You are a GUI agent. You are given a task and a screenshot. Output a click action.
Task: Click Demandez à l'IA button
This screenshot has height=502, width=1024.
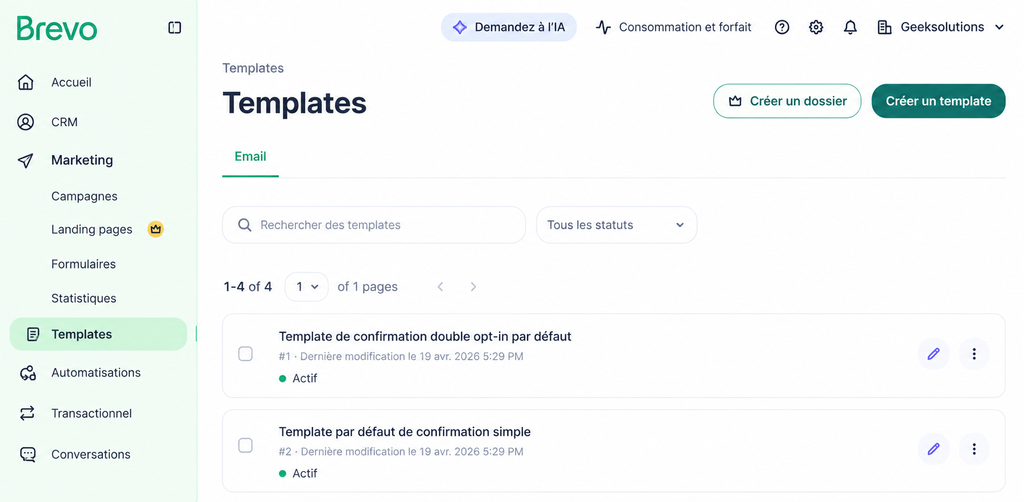[509, 27]
